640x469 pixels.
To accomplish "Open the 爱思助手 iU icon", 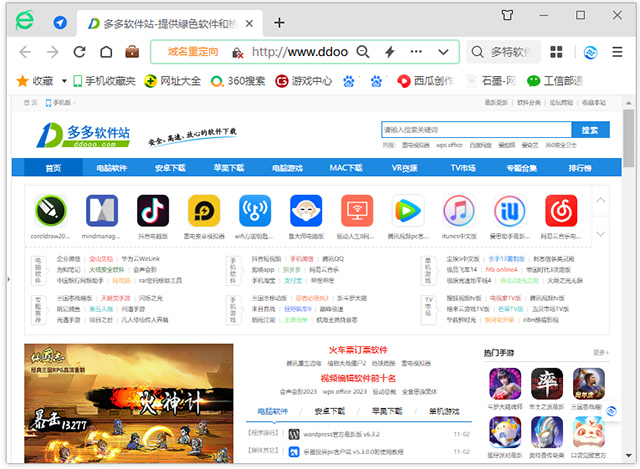I will click(510, 211).
